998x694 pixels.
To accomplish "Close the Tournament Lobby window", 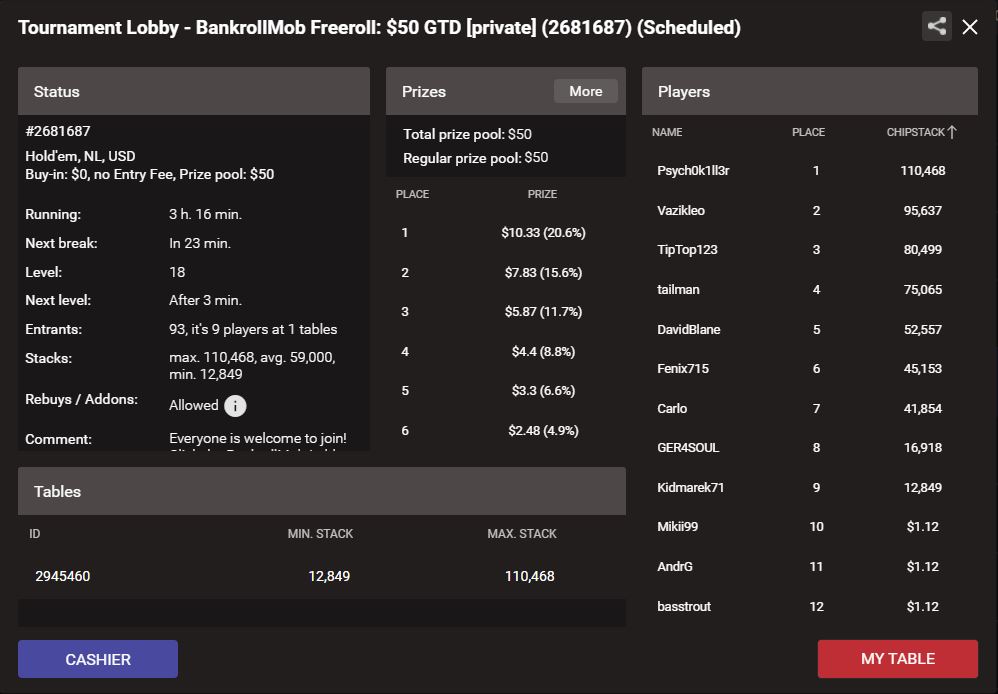I will click(x=969, y=27).
